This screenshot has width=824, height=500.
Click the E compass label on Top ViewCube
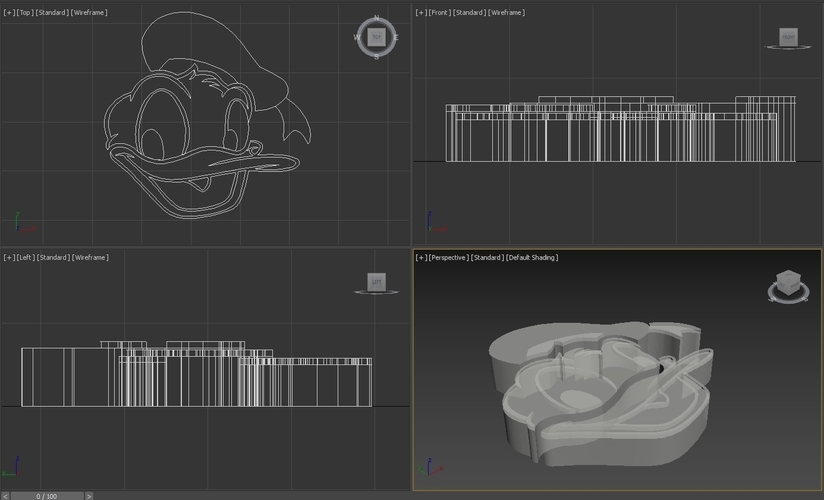click(396, 37)
